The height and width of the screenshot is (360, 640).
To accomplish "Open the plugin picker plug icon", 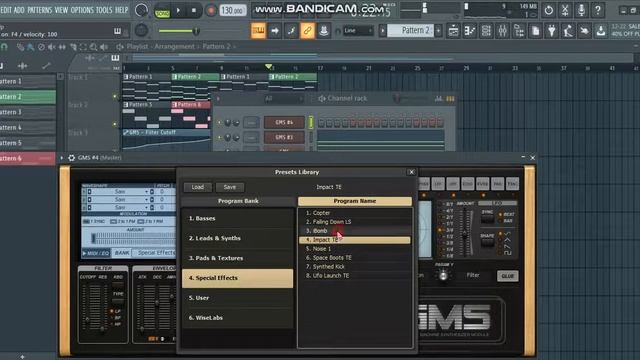I will [551, 31].
